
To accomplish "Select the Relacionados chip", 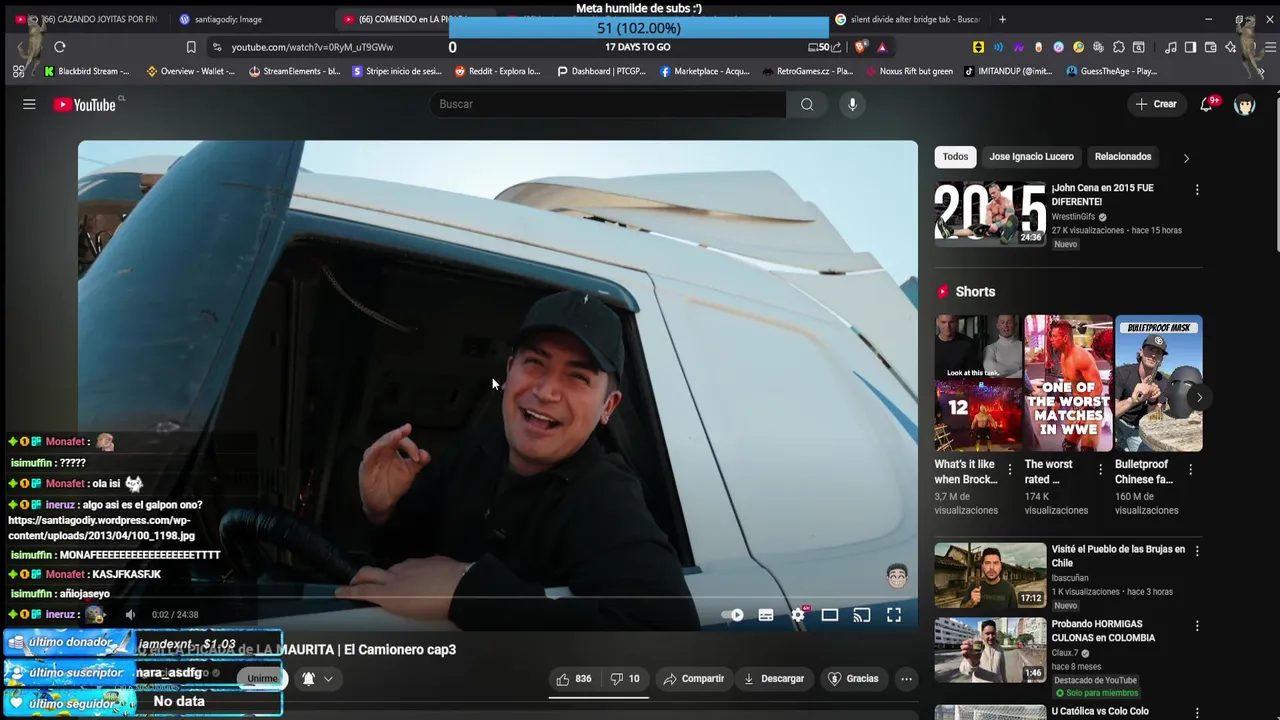I will click(1123, 157).
